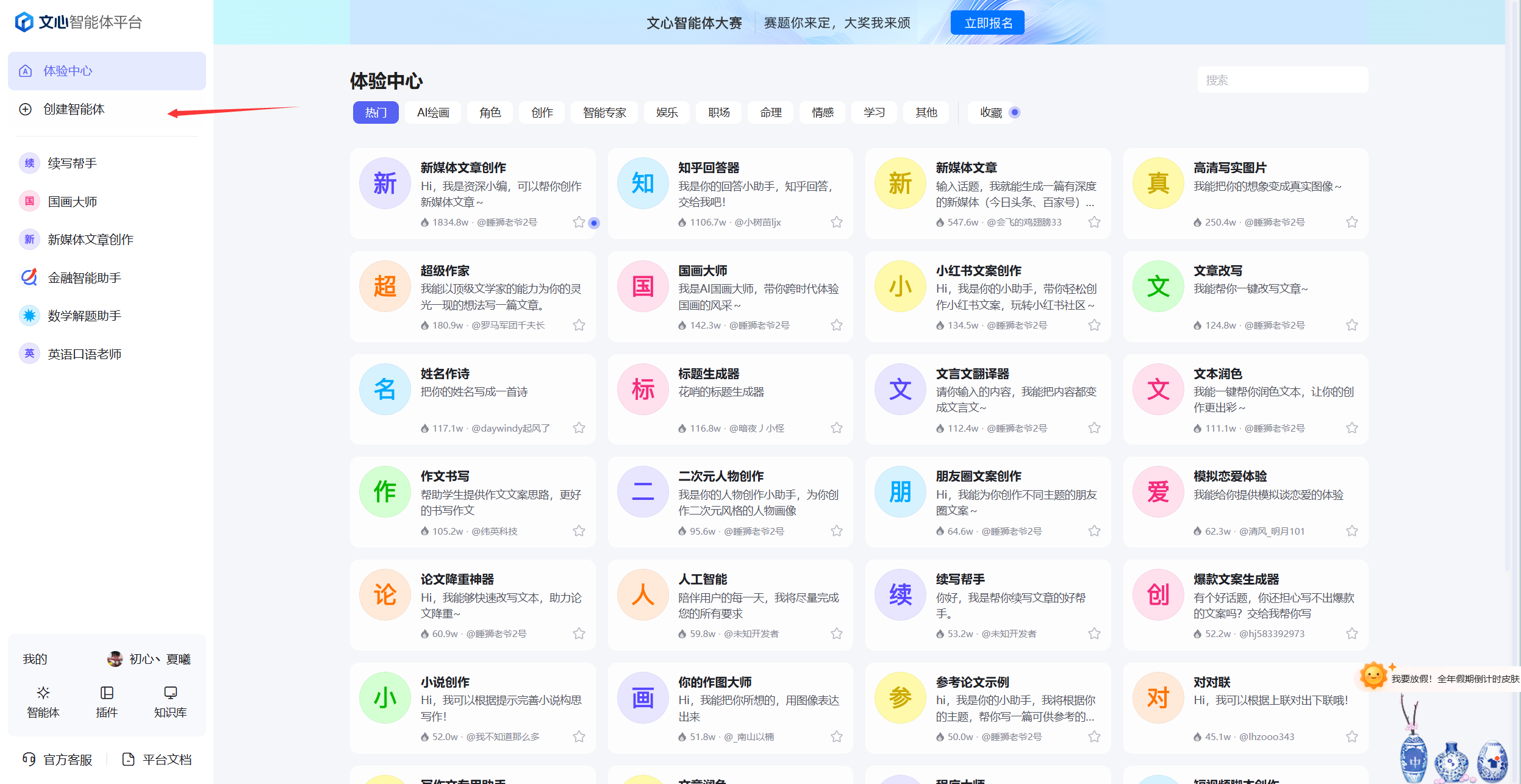This screenshot has height=784, width=1521.
Task: Open 金融智能助手 from sidebar
Action: tap(84, 278)
